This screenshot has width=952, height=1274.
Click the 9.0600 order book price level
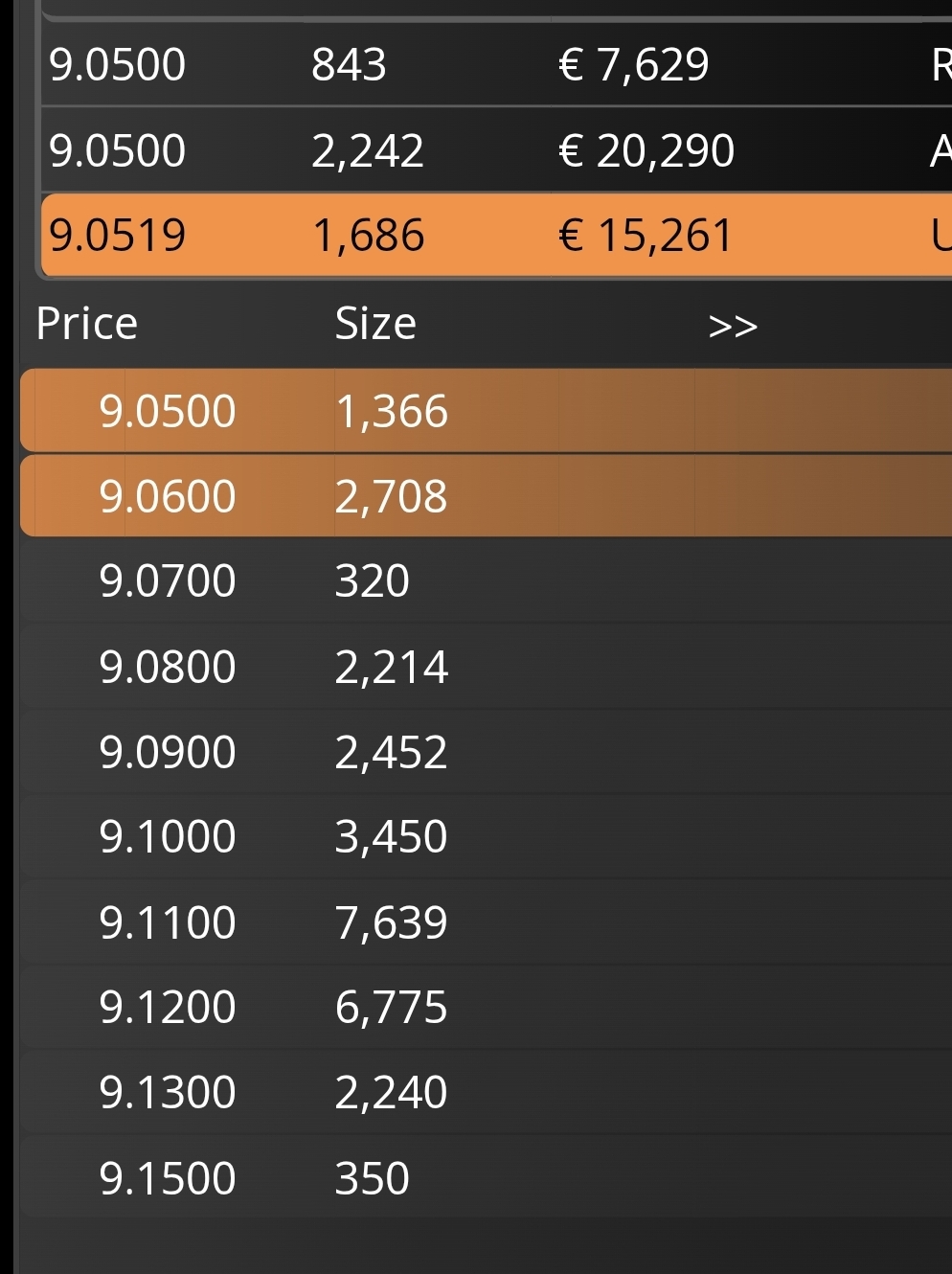[168, 496]
